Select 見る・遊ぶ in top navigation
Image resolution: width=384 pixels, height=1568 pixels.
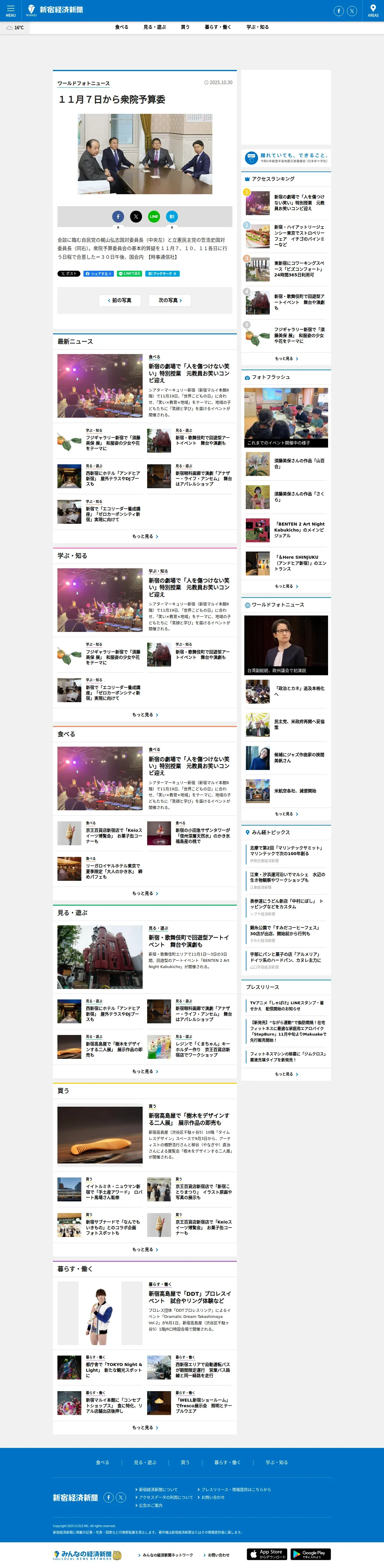pyautogui.click(x=154, y=27)
